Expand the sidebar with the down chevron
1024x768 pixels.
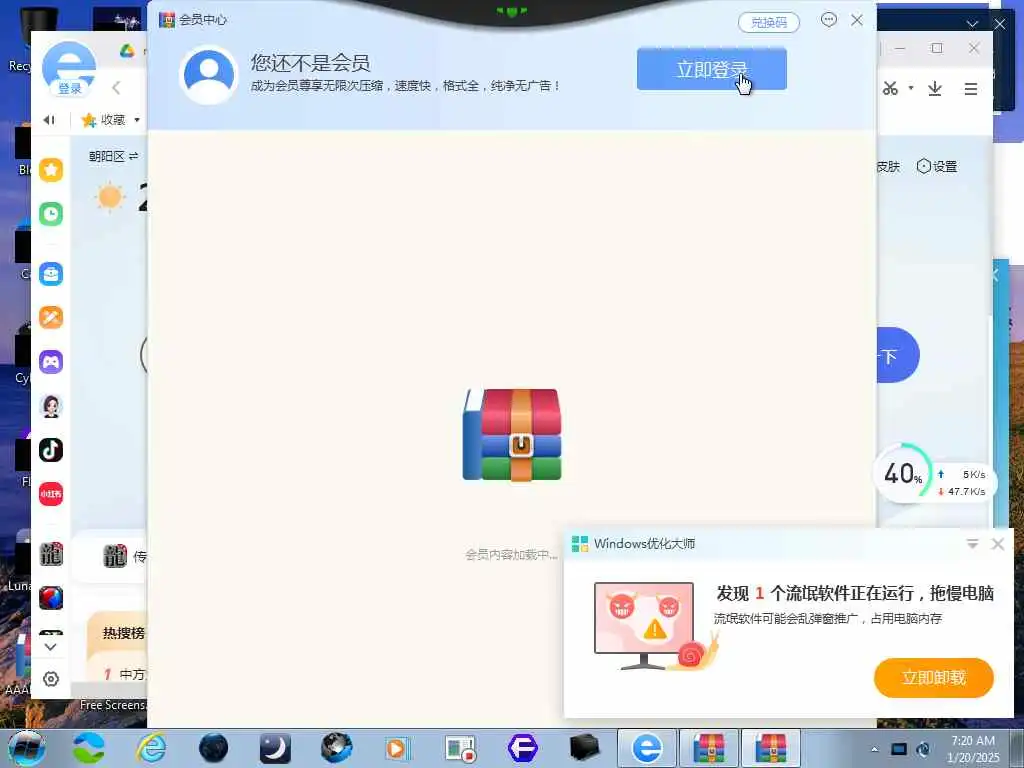click(50, 647)
